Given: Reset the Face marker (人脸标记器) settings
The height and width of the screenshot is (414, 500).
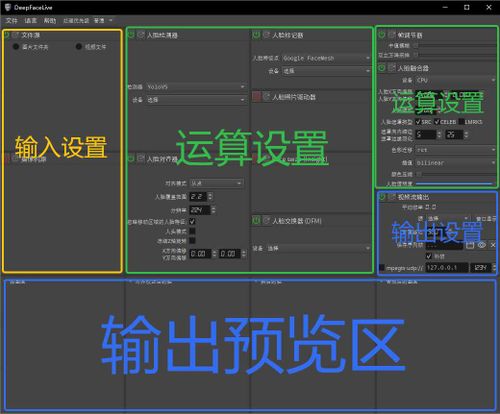Looking at the screenshot, I should pyautogui.click(x=266, y=35).
